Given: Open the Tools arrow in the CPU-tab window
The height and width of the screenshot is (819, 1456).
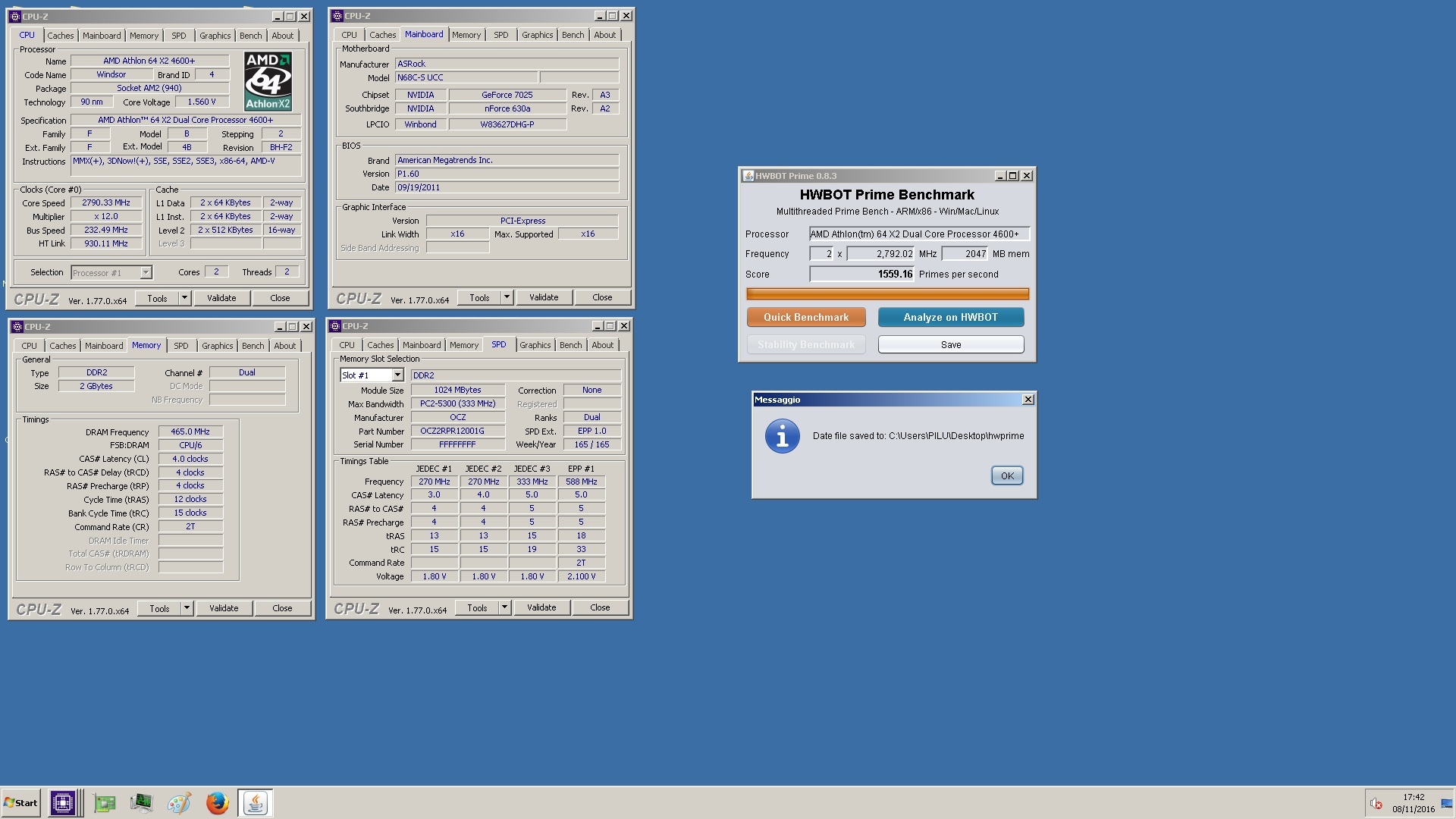Looking at the screenshot, I should [184, 298].
